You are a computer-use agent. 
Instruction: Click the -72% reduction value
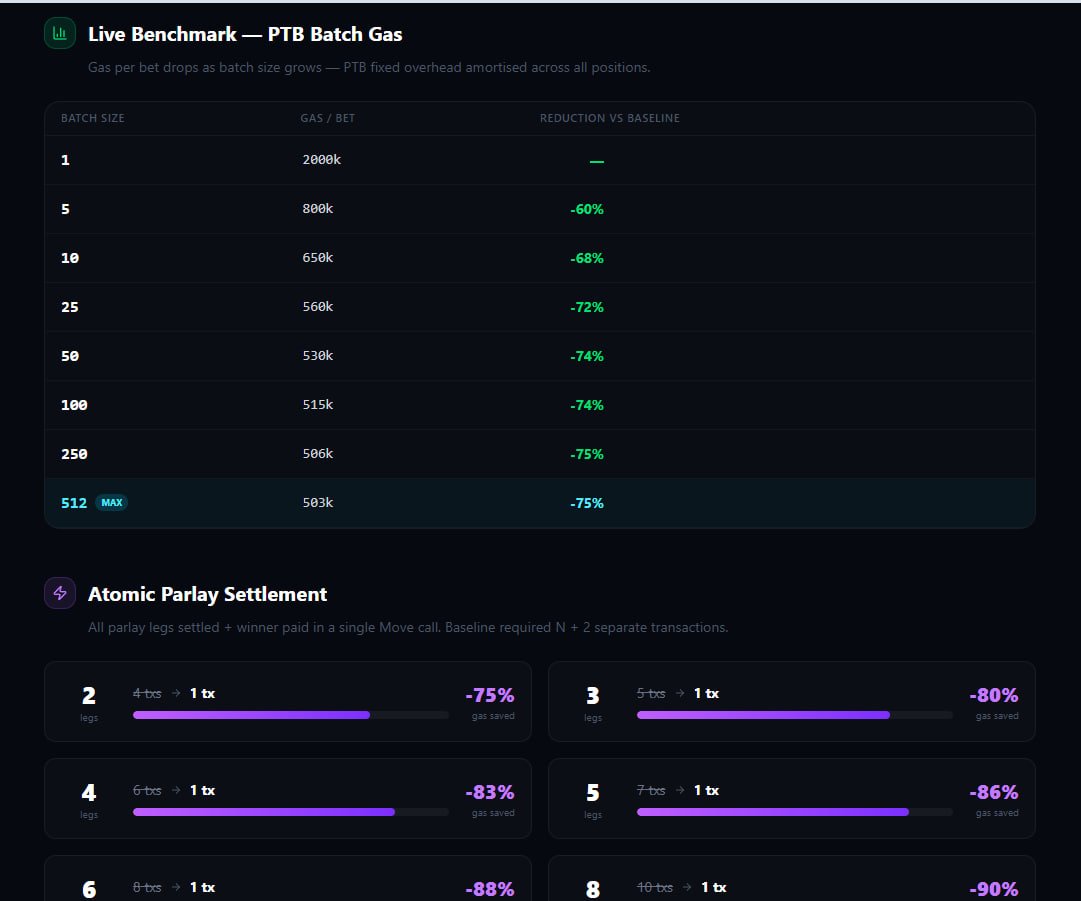[587, 307]
